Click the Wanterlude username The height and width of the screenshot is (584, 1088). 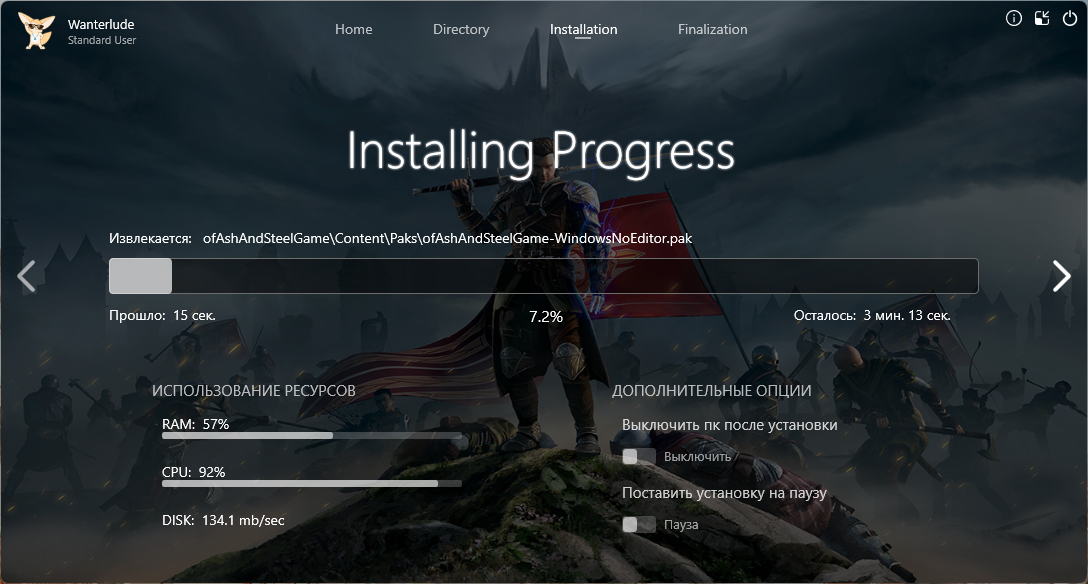coord(101,24)
